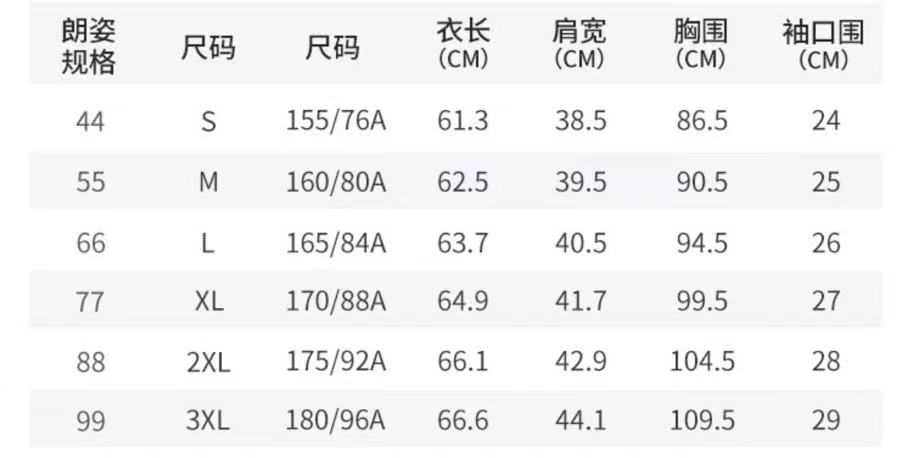Select the 175/92A size code cell
Image resolution: width=913 pixels, height=458 pixels.
tap(336, 361)
